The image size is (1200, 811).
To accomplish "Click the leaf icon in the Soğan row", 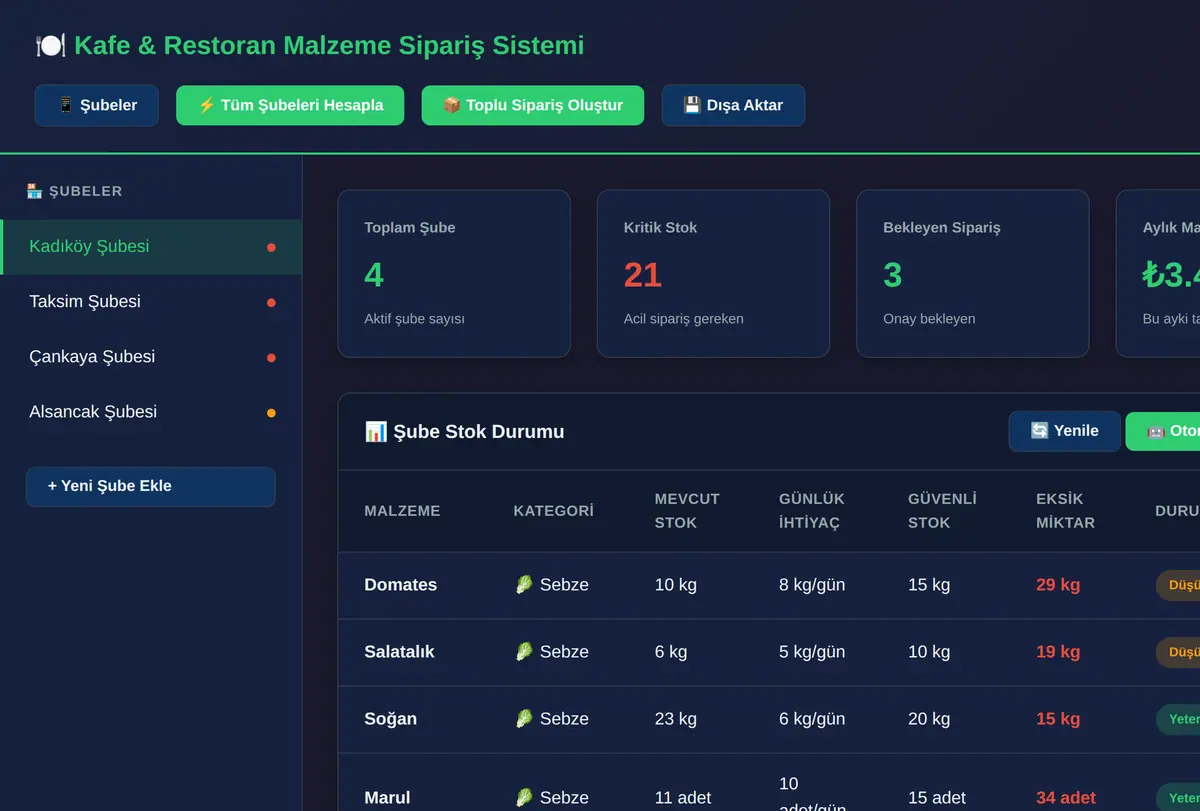I will pos(524,719).
